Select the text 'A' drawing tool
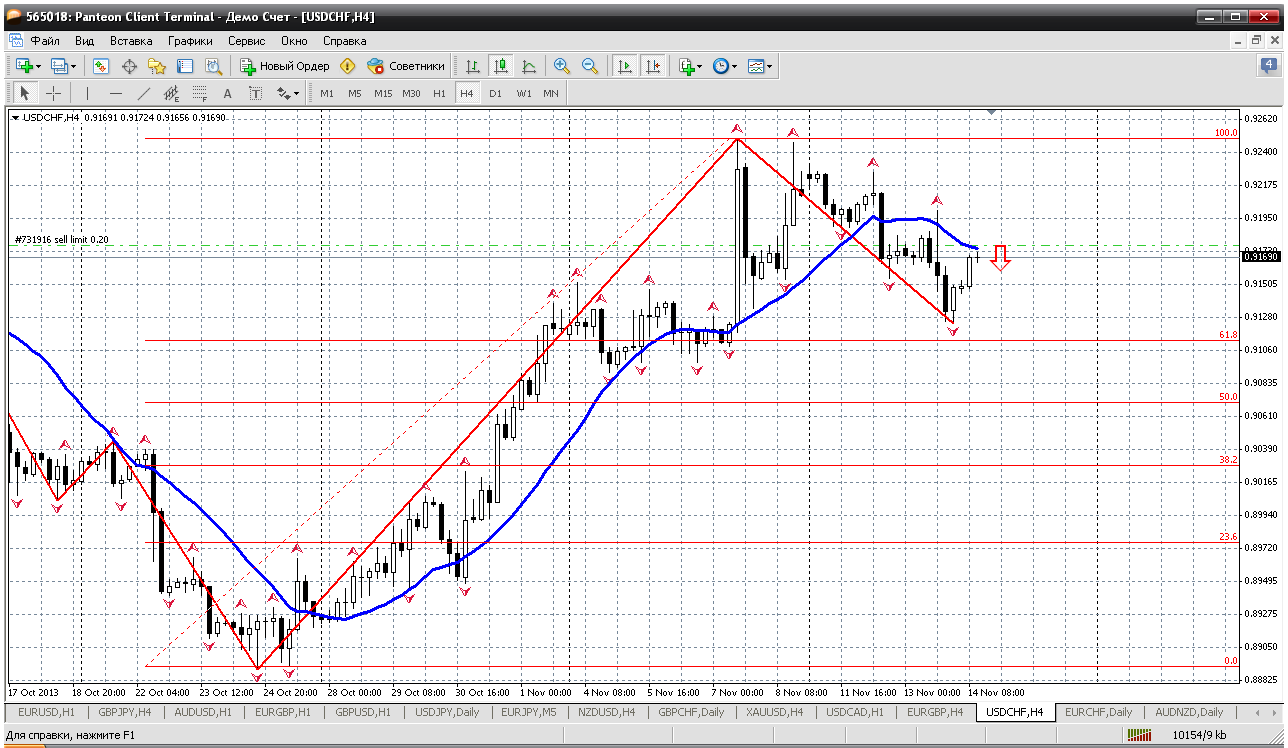Image resolution: width=1288 pixels, height=748 pixels. pos(227,93)
